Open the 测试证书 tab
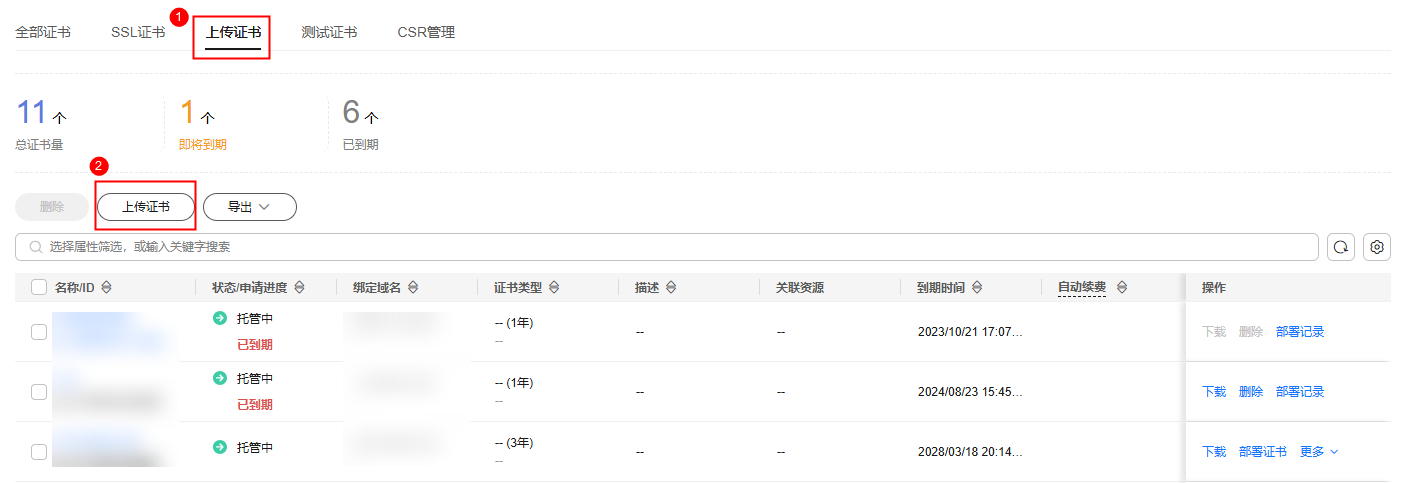Screen dimensions: 1403x483 [x=329, y=32]
